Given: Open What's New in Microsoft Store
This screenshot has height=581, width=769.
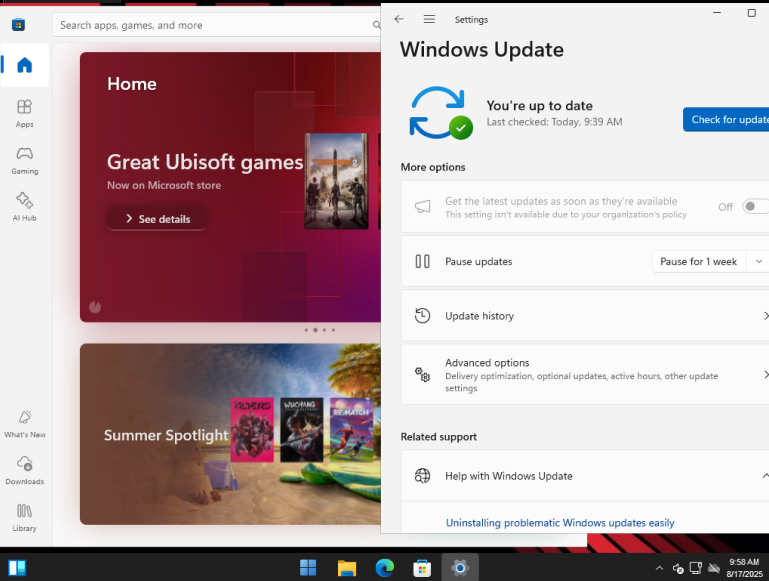Looking at the screenshot, I should [25, 424].
